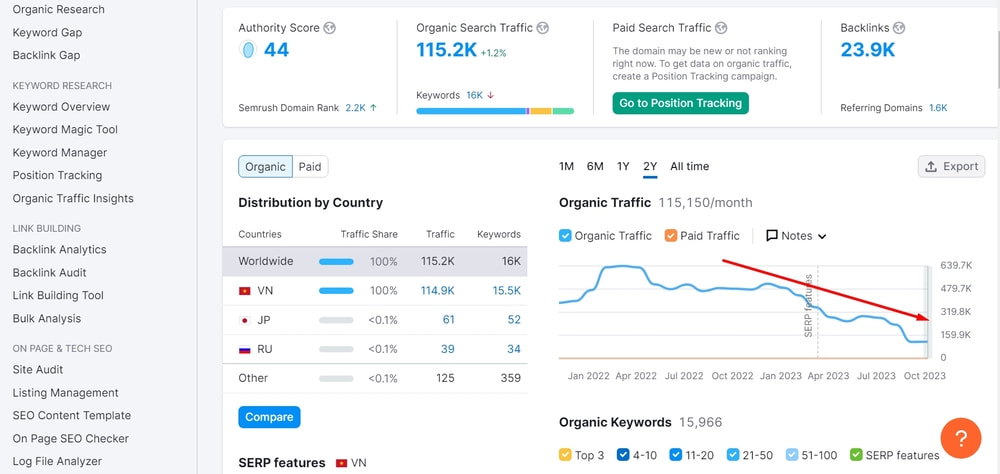Click the VN traffic share bar

pos(336,291)
